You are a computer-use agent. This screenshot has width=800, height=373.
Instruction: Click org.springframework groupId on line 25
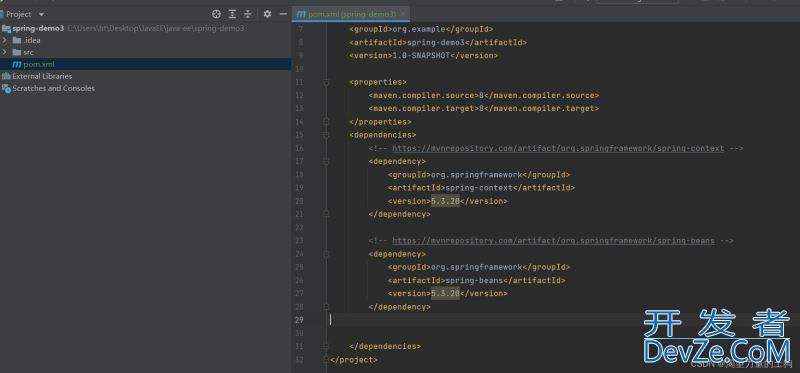477,267
